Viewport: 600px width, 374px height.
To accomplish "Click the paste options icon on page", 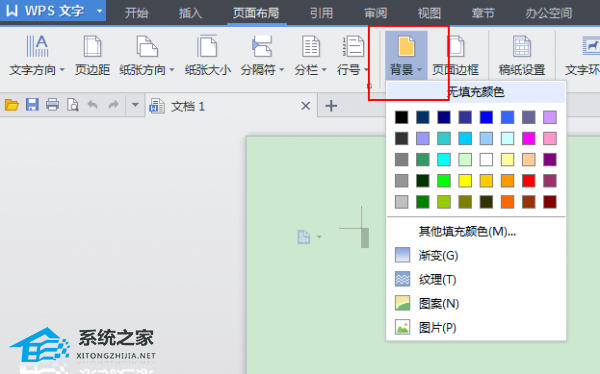I will (x=304, y=237).
